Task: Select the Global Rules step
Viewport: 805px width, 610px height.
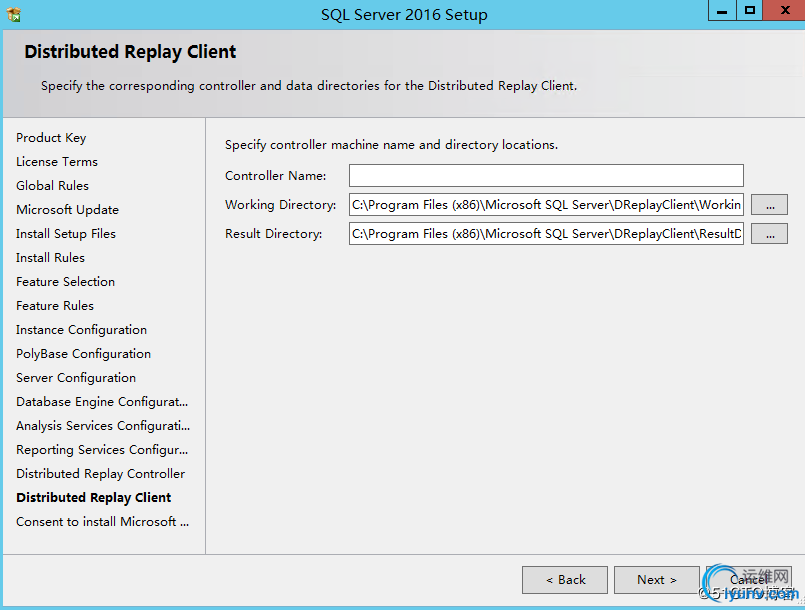Action: pyautogui.click(x=52, y=186)
